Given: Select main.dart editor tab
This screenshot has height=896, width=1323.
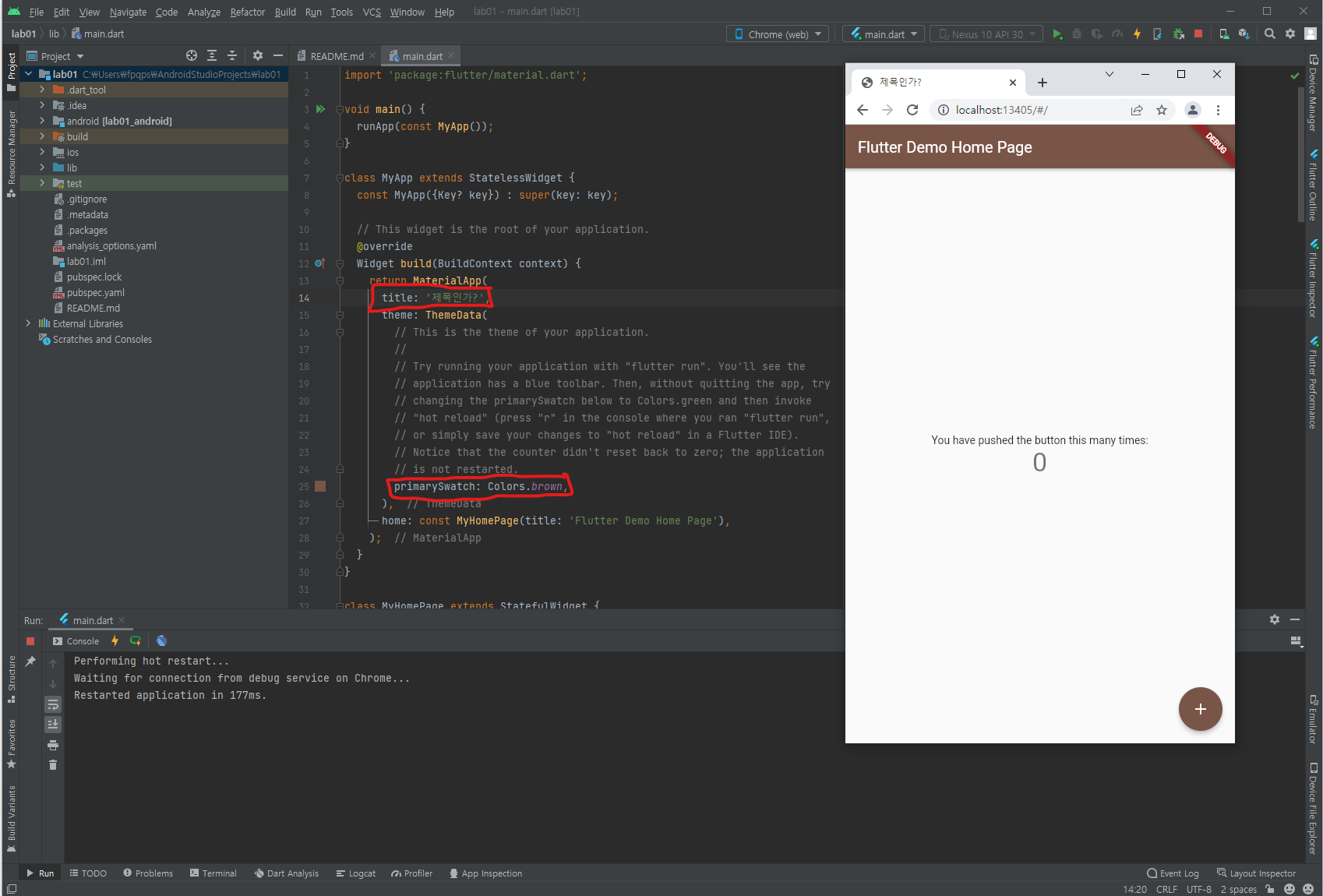Looking at the screenshot, I should point(422,56).
